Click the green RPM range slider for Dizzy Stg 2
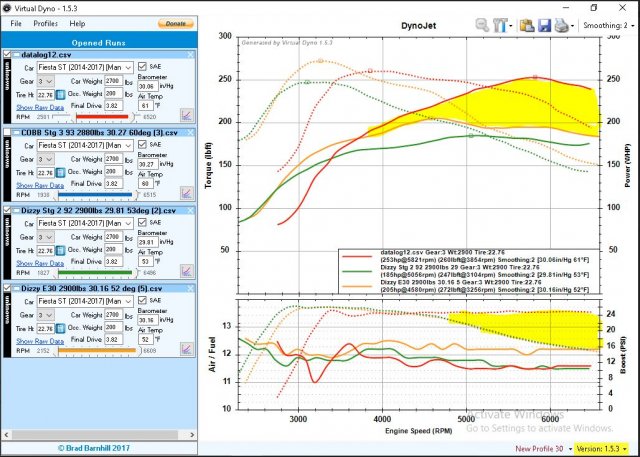This screenshot has width=640, height=457. click(x=95, y=273)
